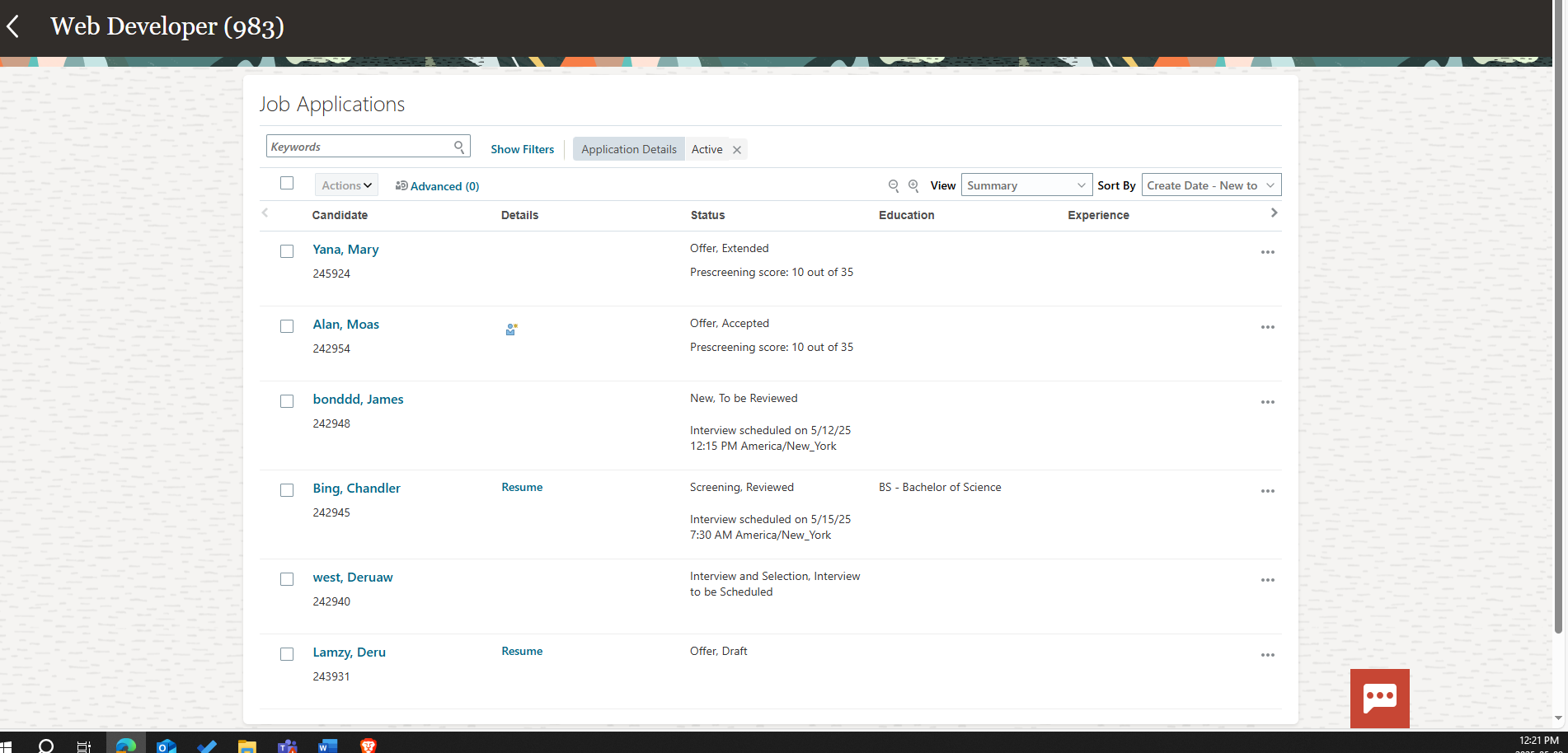Click the candidate details icon for Alan, Moas

pos(511,329)
